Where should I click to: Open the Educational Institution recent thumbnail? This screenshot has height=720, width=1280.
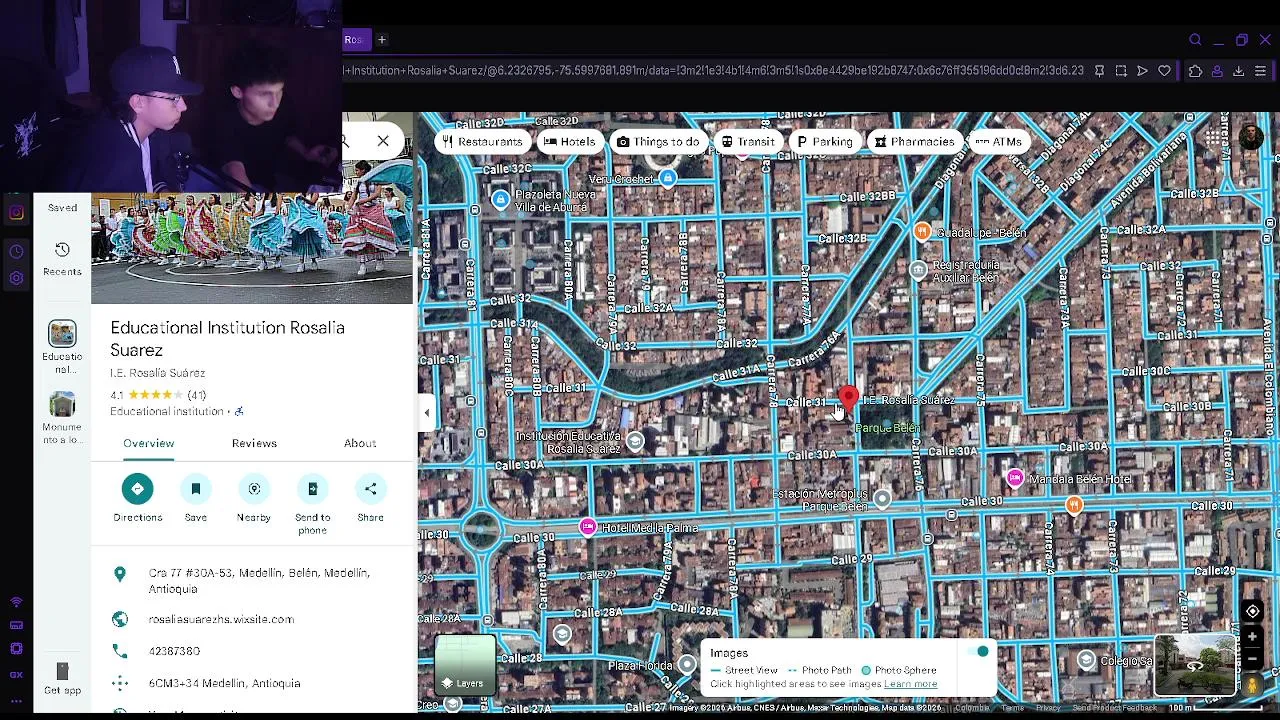[x=62, y=333]
